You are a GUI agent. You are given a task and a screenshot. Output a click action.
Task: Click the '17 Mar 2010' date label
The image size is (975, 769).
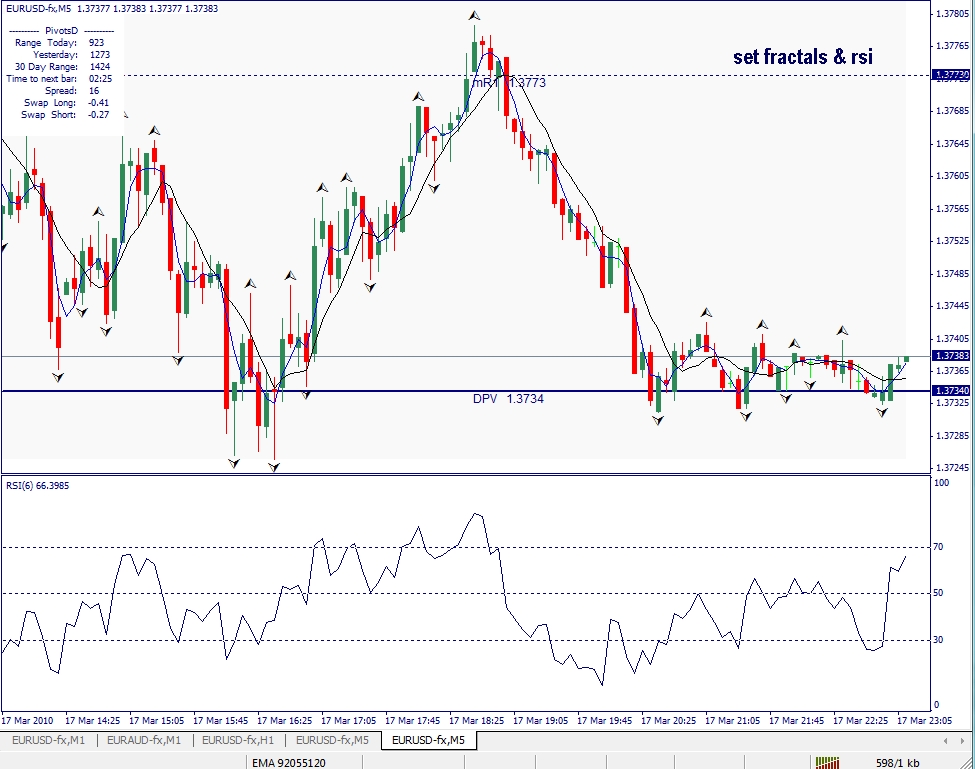(x=27, y=721)
